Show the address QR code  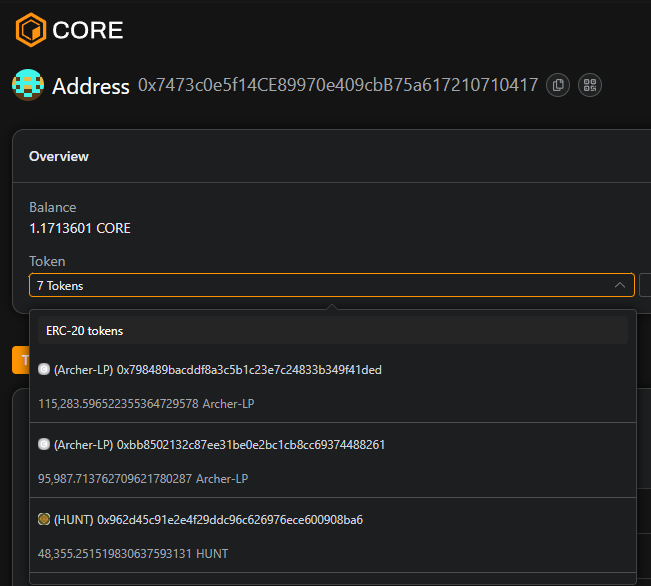(x=590, y=85)
